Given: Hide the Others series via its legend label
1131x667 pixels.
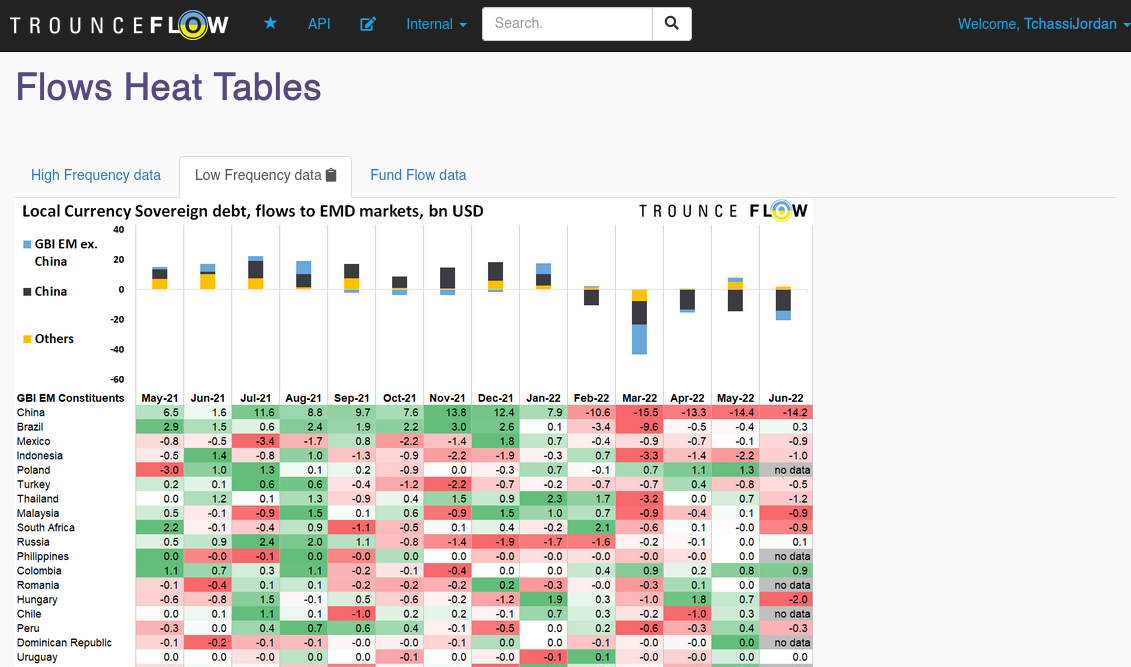Looking at the screenshot, I should coord(52,338).
